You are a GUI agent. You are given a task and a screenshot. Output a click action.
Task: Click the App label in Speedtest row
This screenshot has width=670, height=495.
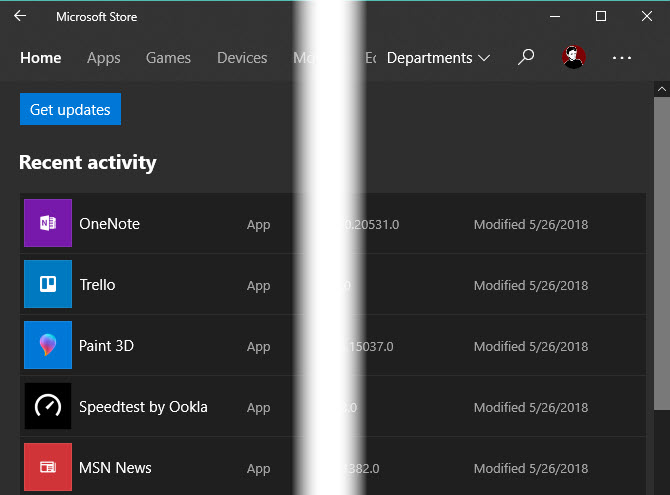tap(259, 409)
